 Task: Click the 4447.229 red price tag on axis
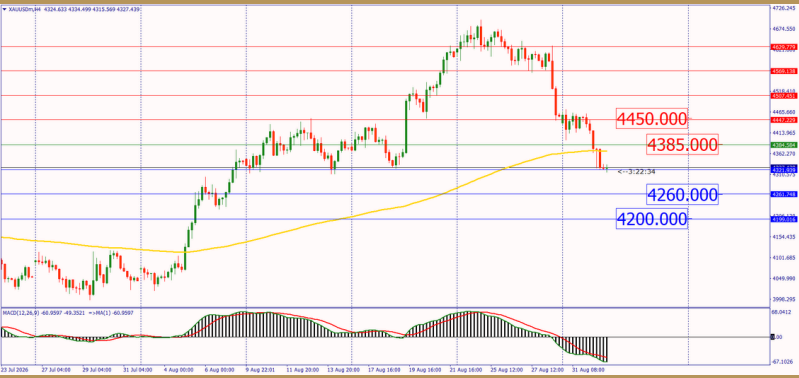click(x=784, y=120)
